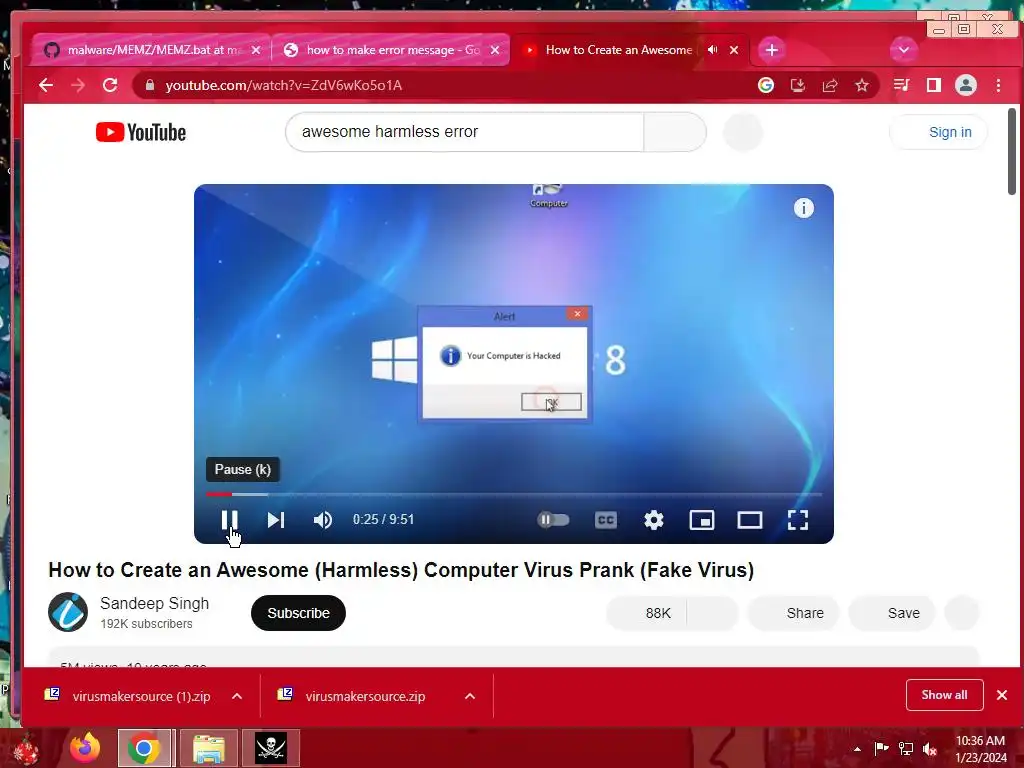Click Chrome taskbar icon
The height and width of the screenshot is (768, 1024).
click(x=145, y=748)
